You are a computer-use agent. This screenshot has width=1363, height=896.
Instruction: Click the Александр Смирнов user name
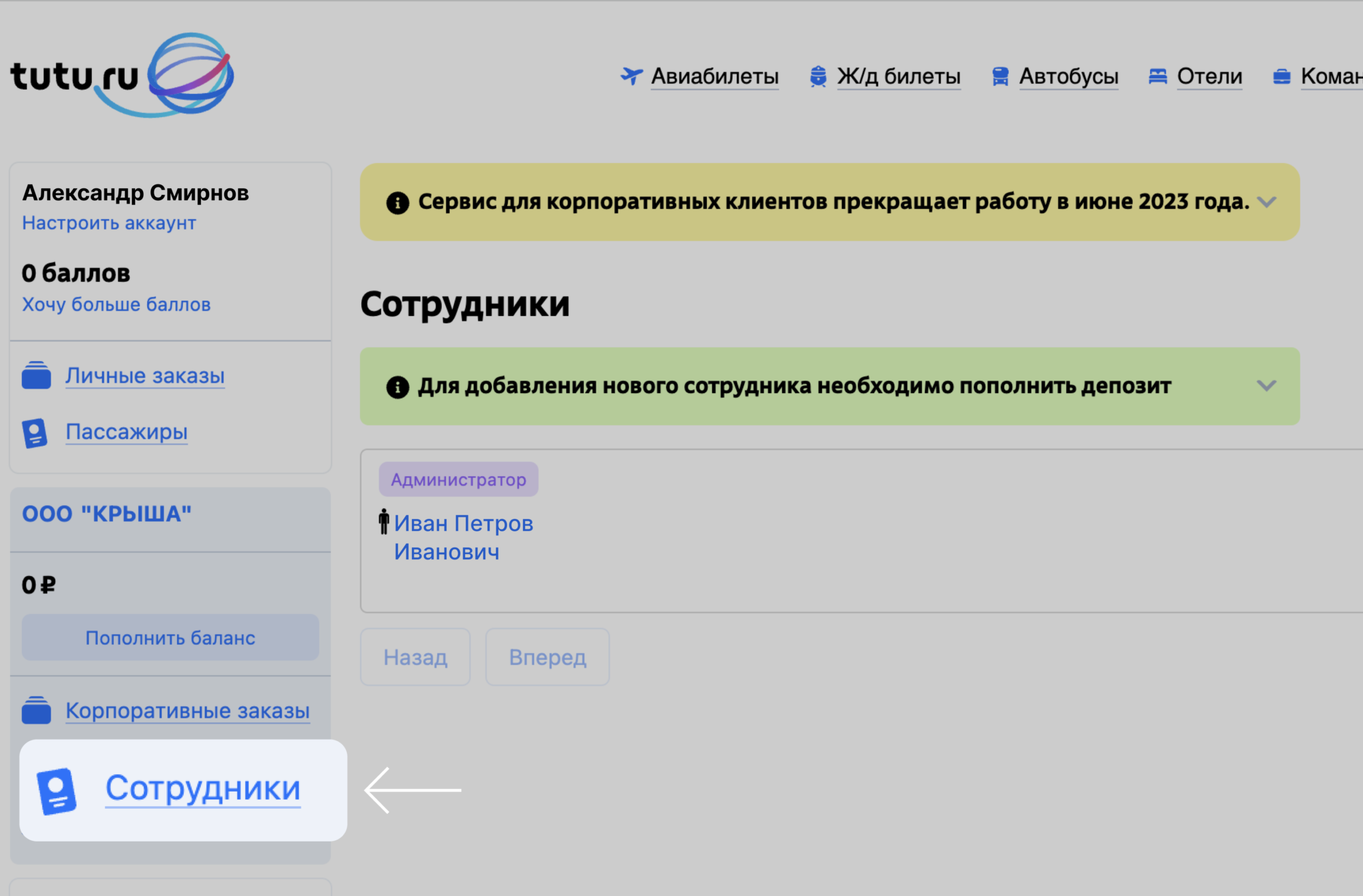[x=136, y=193]
